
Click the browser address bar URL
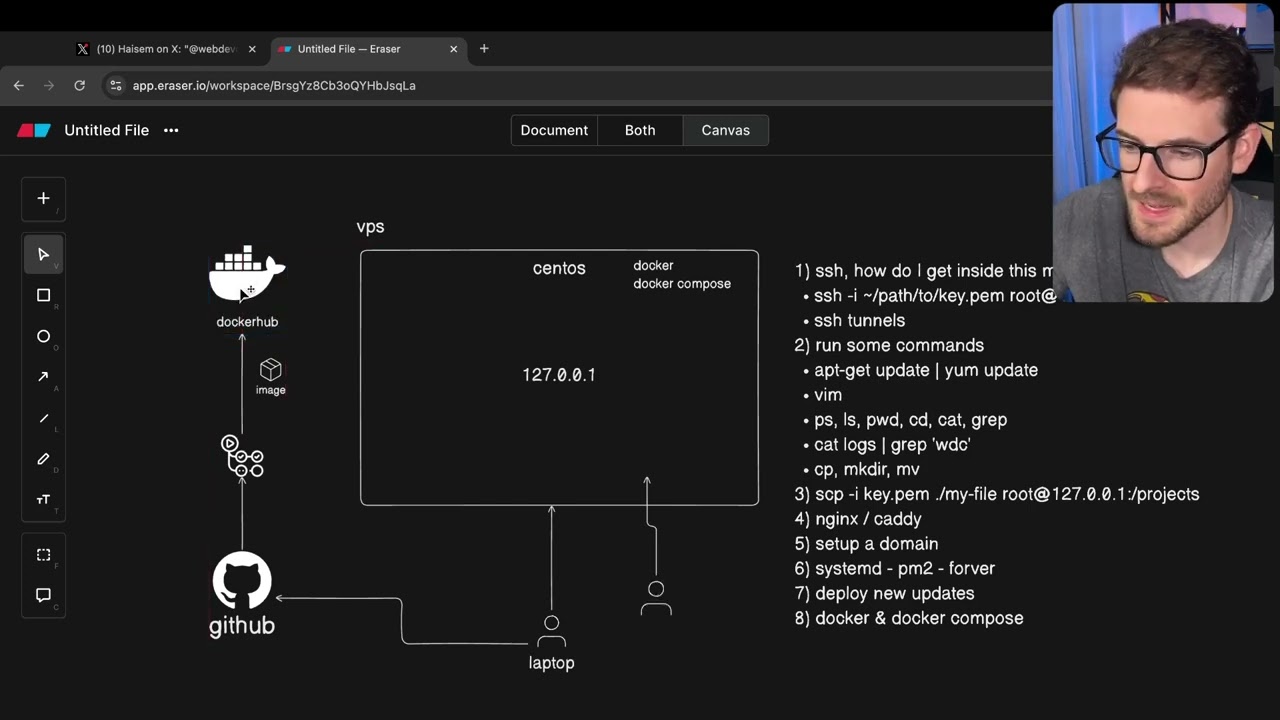(274, 85)
